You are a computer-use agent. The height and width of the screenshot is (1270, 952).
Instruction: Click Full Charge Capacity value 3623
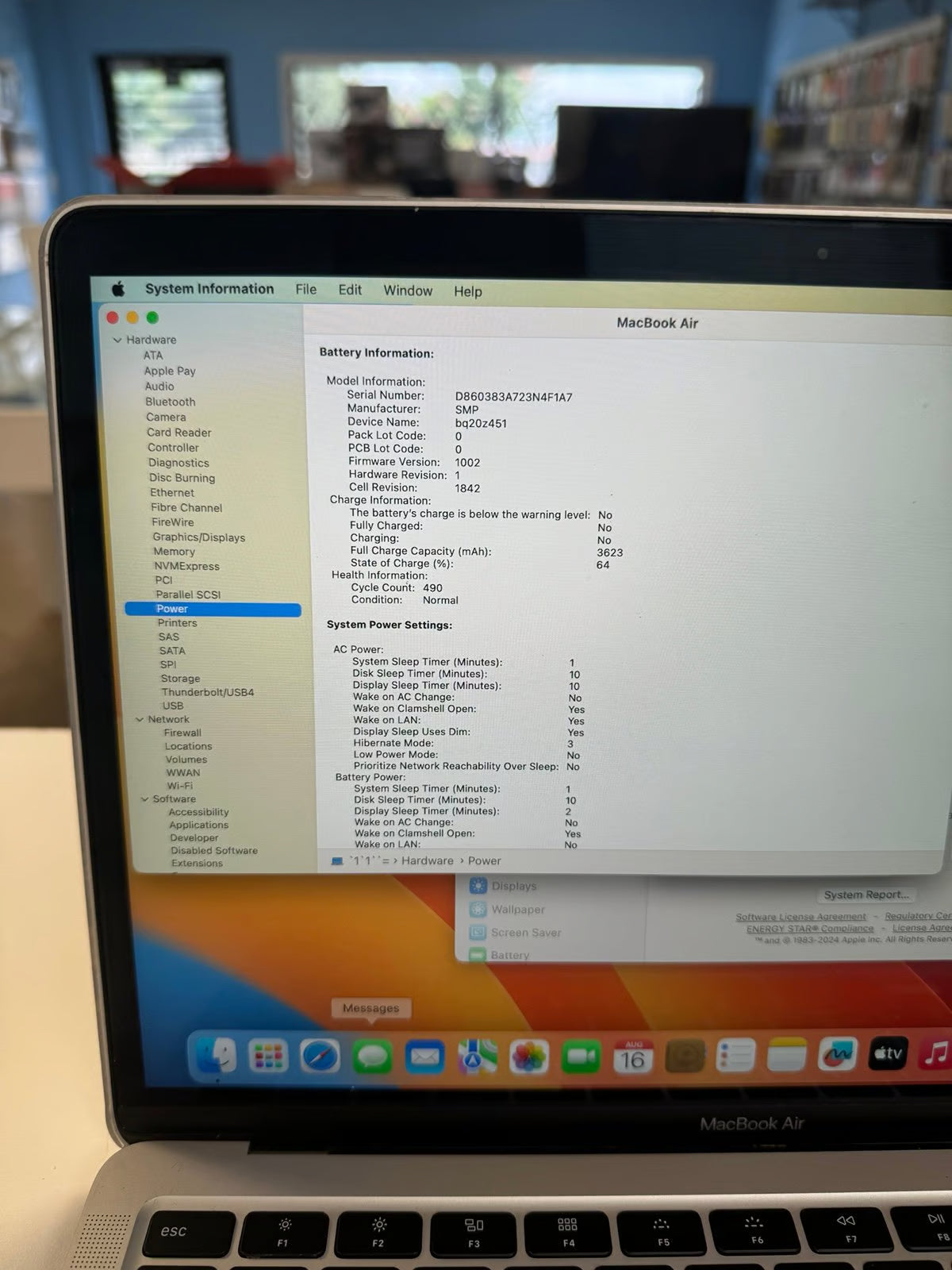610,552
